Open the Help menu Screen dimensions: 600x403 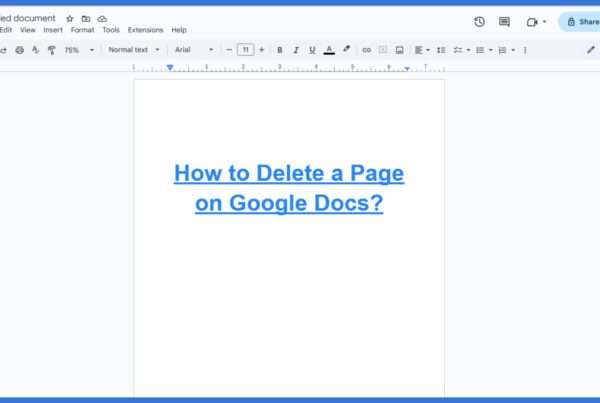179,30
